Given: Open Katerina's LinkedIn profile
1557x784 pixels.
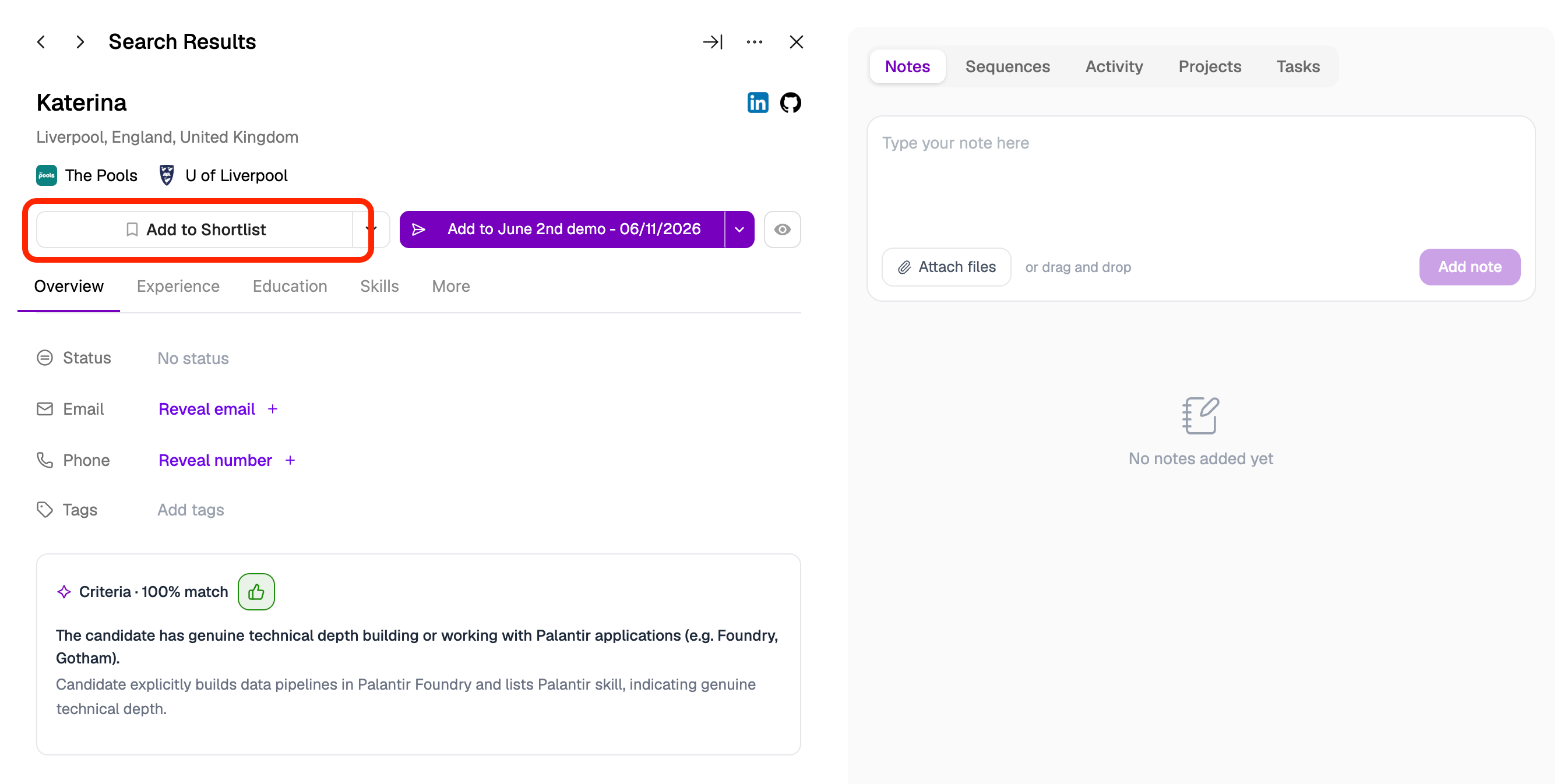Looking at the screenshot, I should click(758, 103).
